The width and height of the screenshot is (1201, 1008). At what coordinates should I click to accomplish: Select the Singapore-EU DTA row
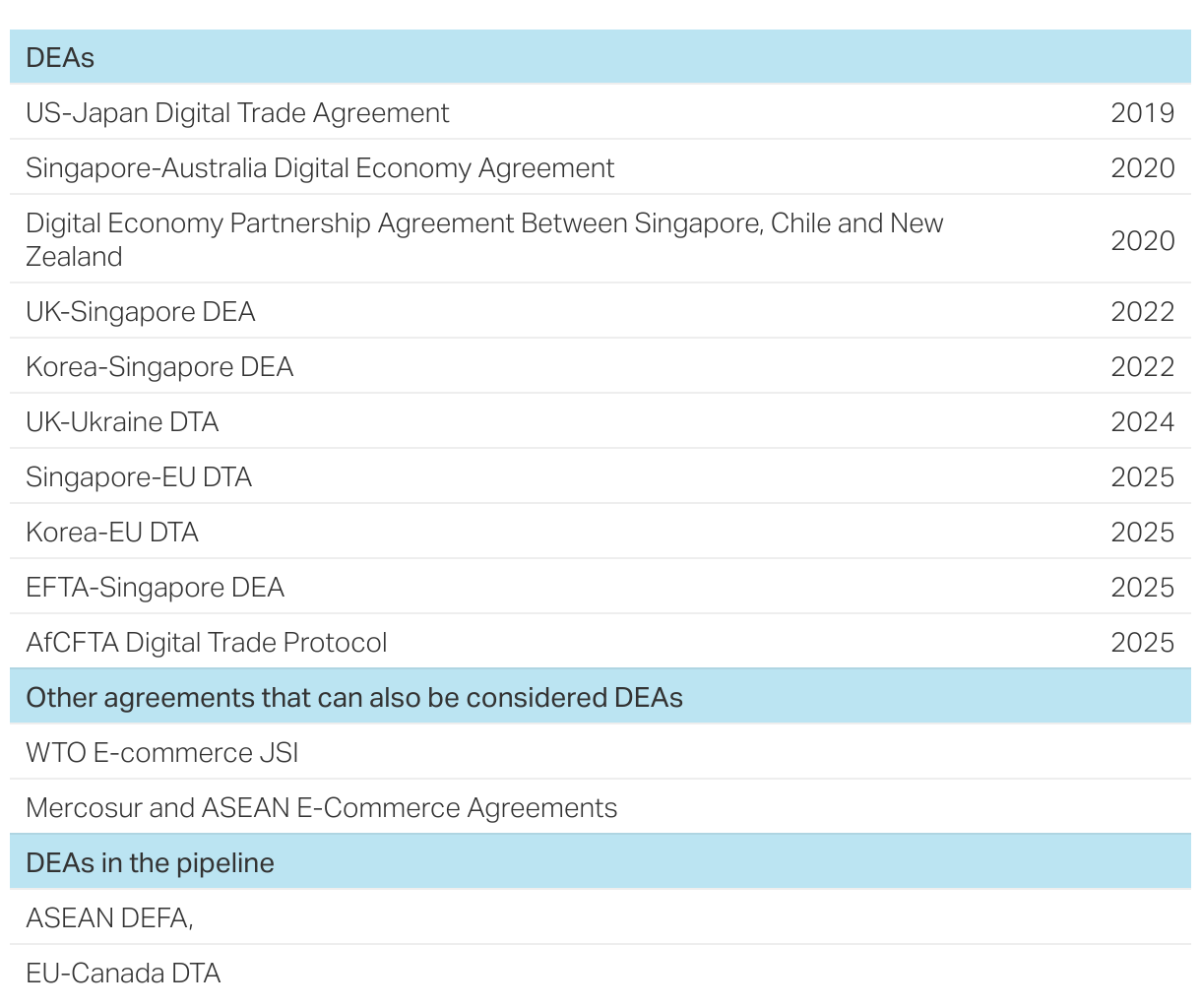(x=139, y=477)
